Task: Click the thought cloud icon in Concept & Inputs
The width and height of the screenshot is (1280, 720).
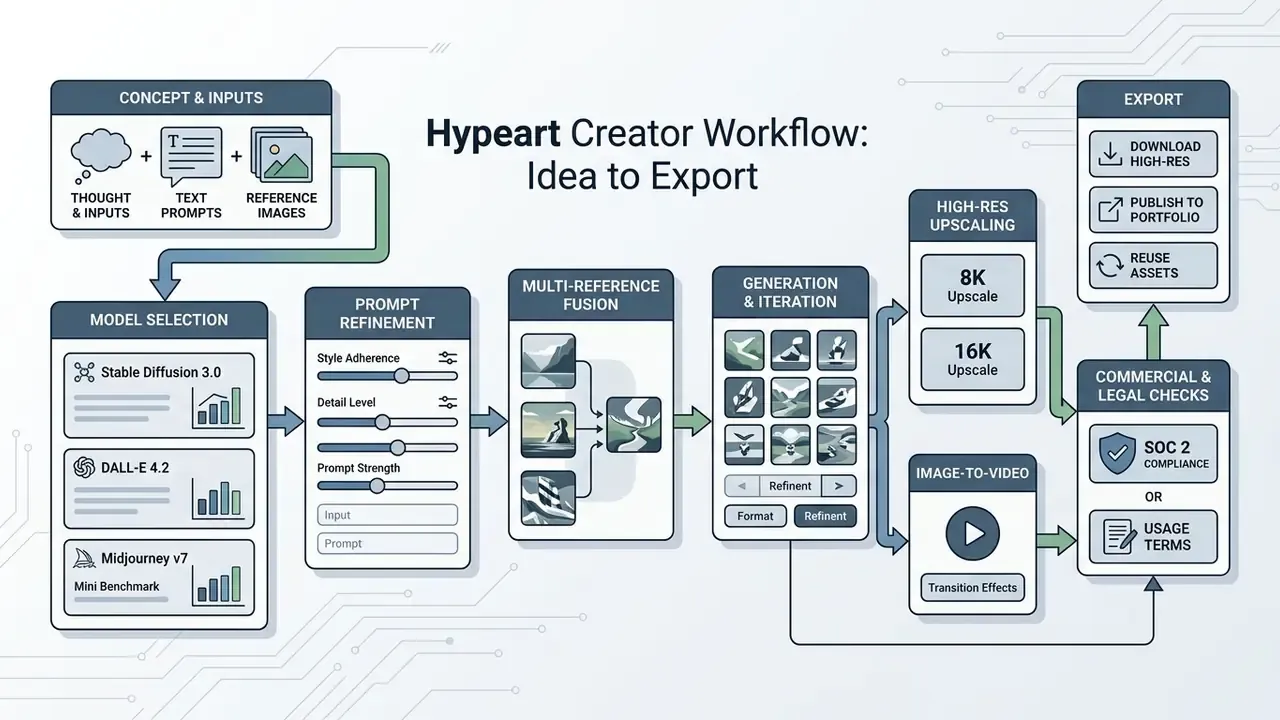Action: [100, 158]
